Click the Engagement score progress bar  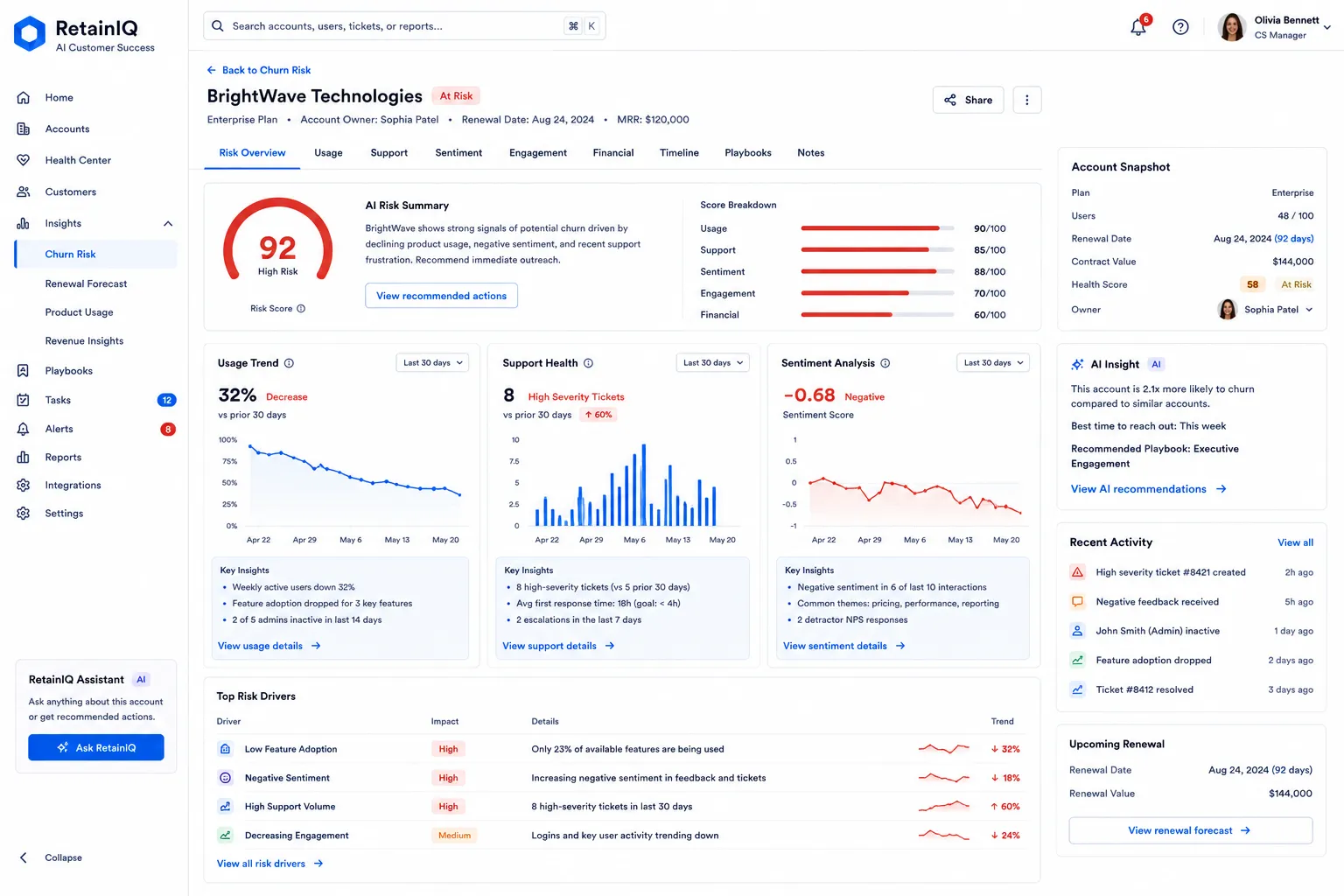coord(878,293)
